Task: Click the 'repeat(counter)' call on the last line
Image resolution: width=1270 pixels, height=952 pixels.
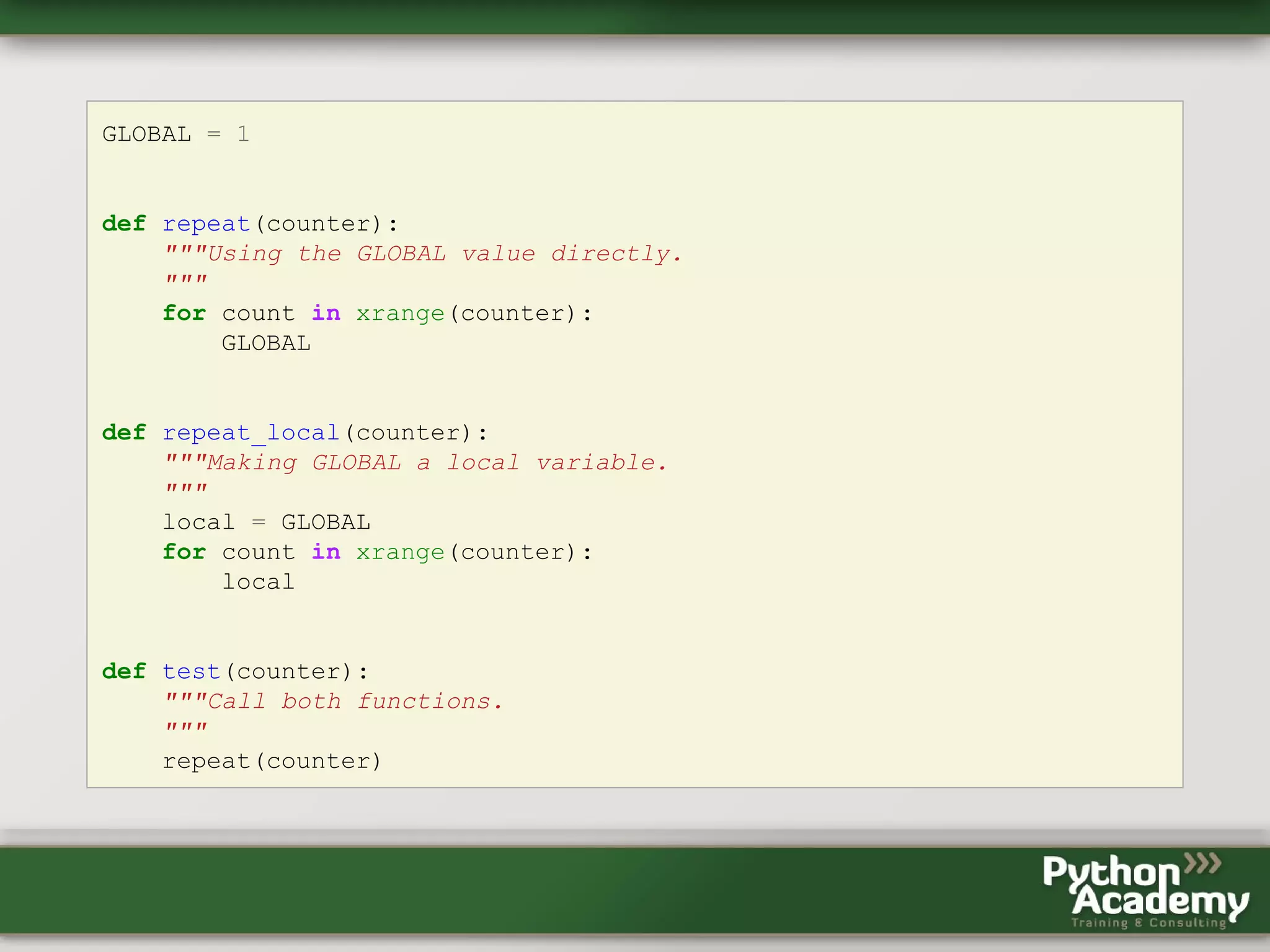Action: [x=272, y=760]
